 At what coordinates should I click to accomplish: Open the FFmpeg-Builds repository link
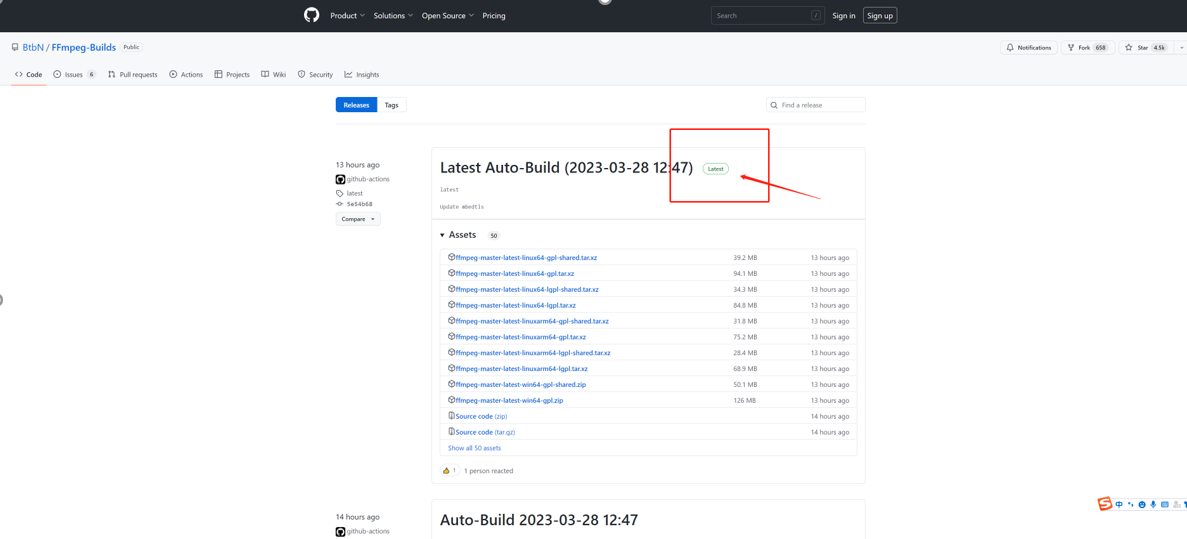point(84,47)
